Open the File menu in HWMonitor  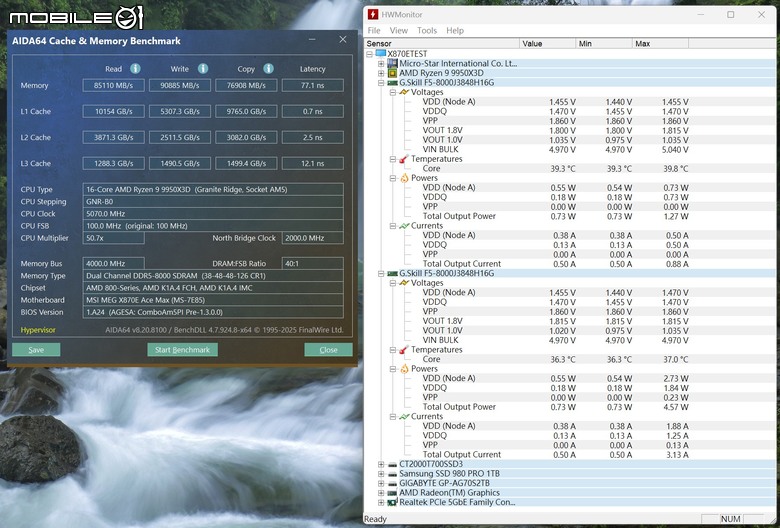click(374, 30)
